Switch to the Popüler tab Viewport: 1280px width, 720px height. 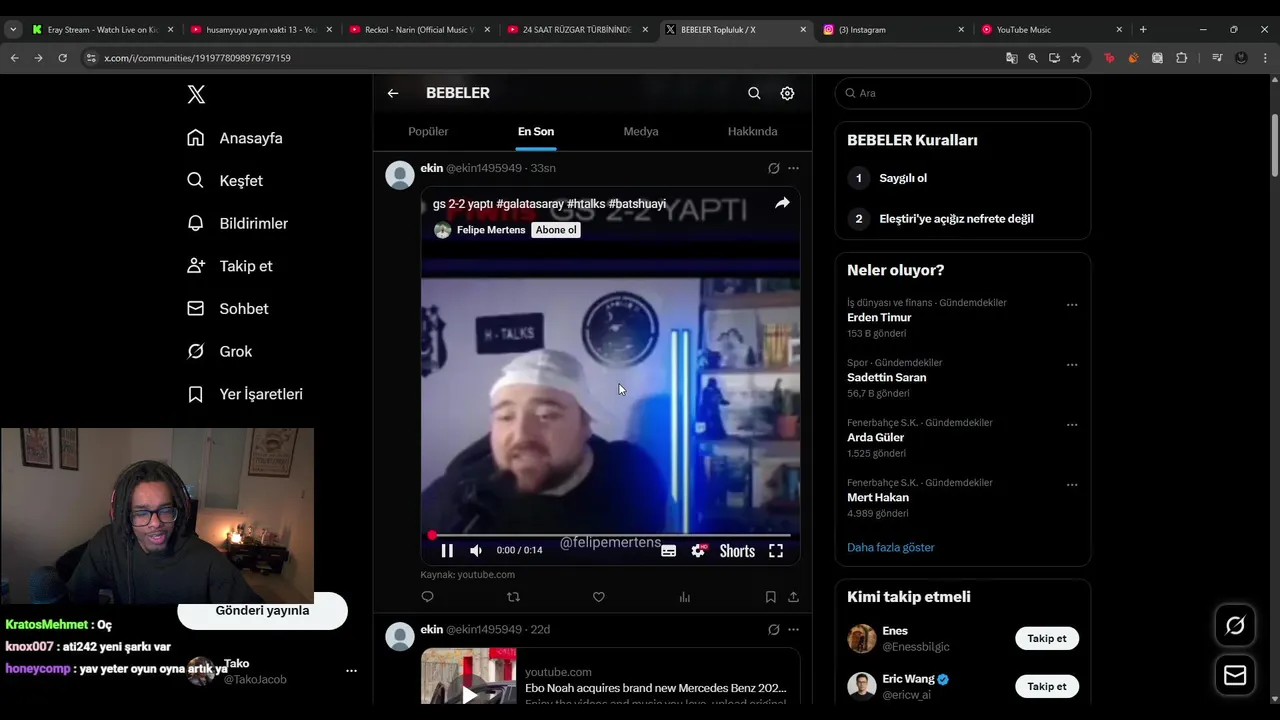[x=428, y=131]
